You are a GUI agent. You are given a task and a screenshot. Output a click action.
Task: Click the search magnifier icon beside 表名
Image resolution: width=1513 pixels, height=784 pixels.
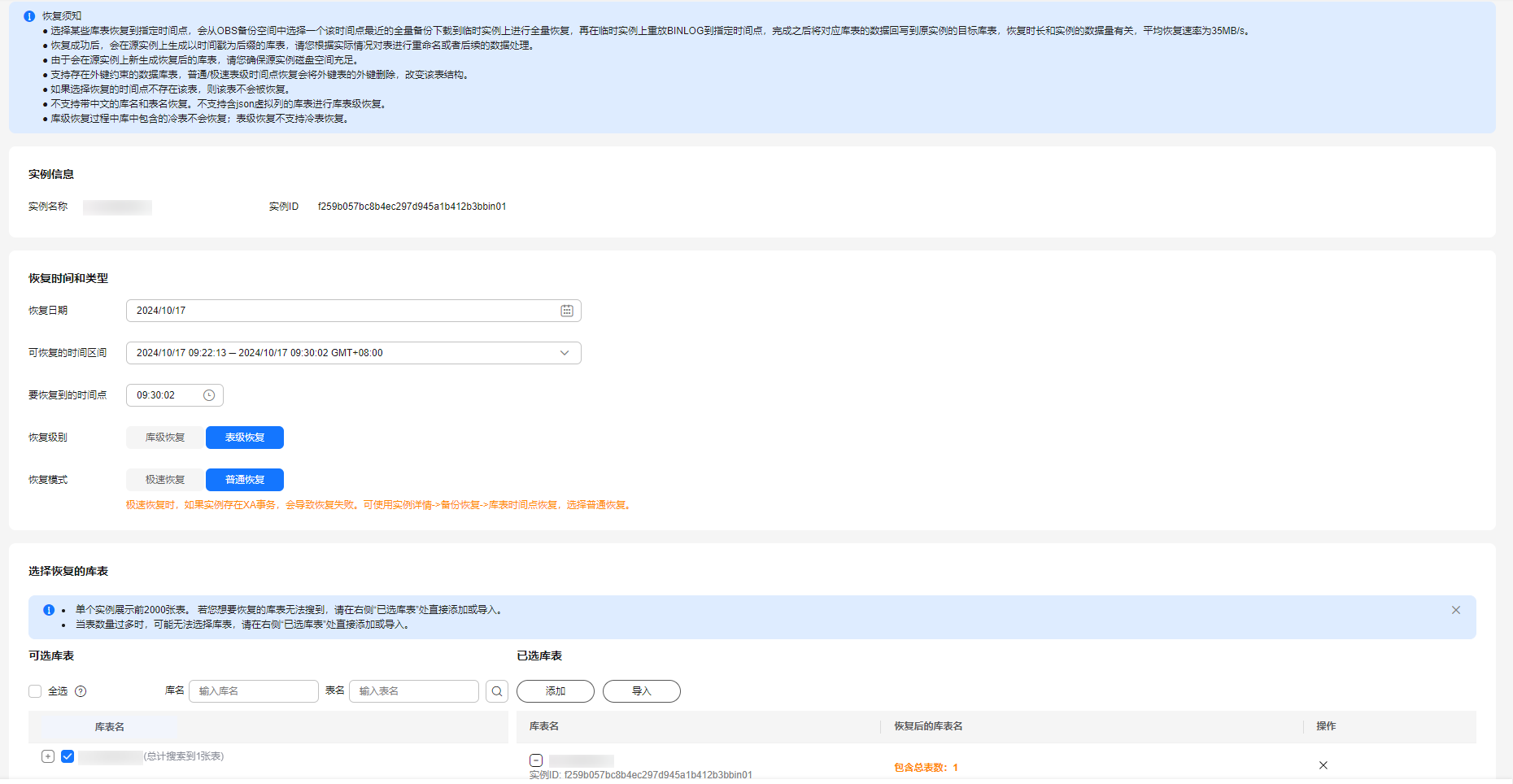pyautogui.click(x=497, y=691)
